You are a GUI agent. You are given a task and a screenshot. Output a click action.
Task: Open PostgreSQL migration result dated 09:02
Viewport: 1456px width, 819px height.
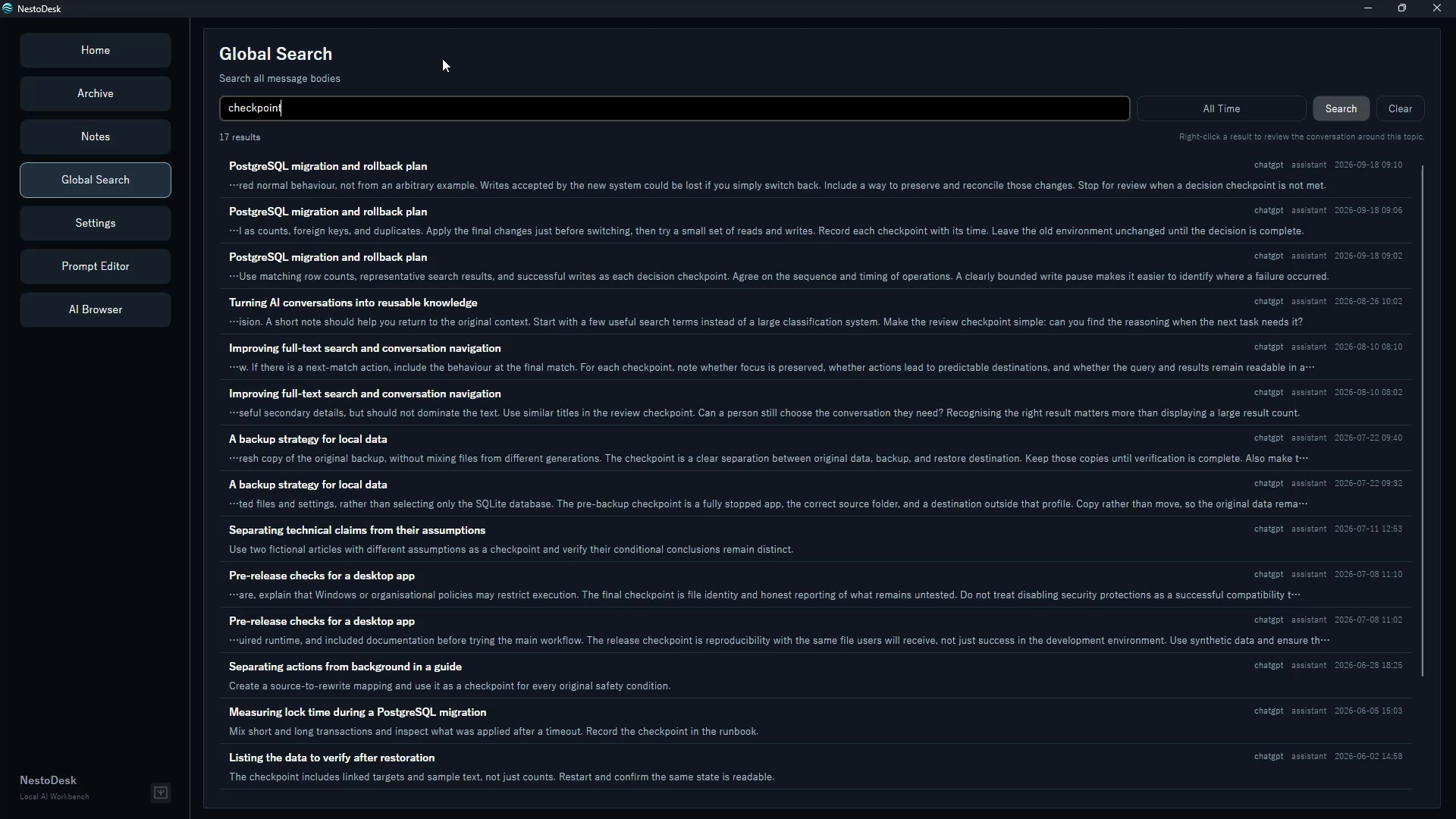click(815, 266)
